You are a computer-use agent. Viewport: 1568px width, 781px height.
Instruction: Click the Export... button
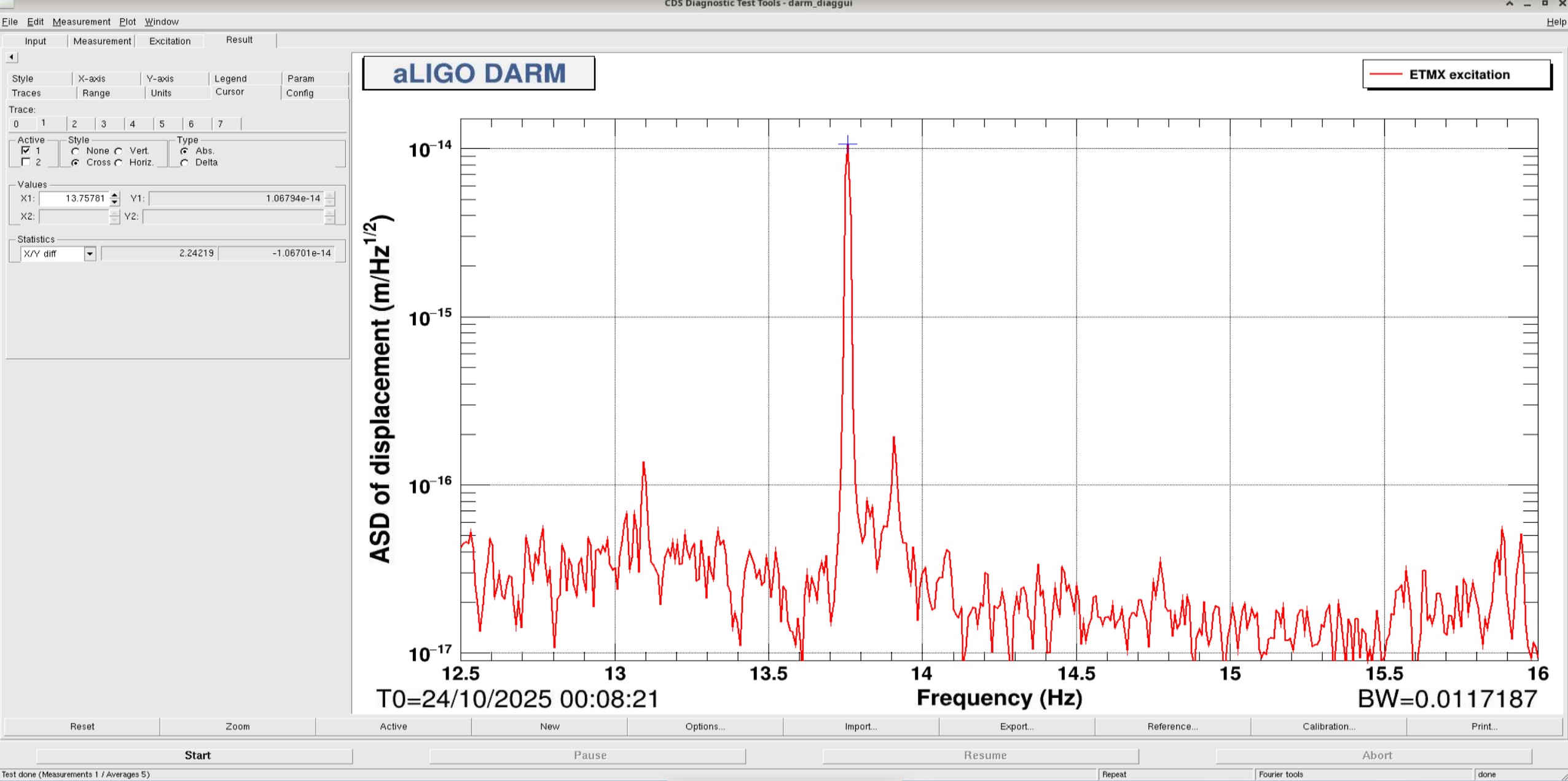click(1016, 726)
